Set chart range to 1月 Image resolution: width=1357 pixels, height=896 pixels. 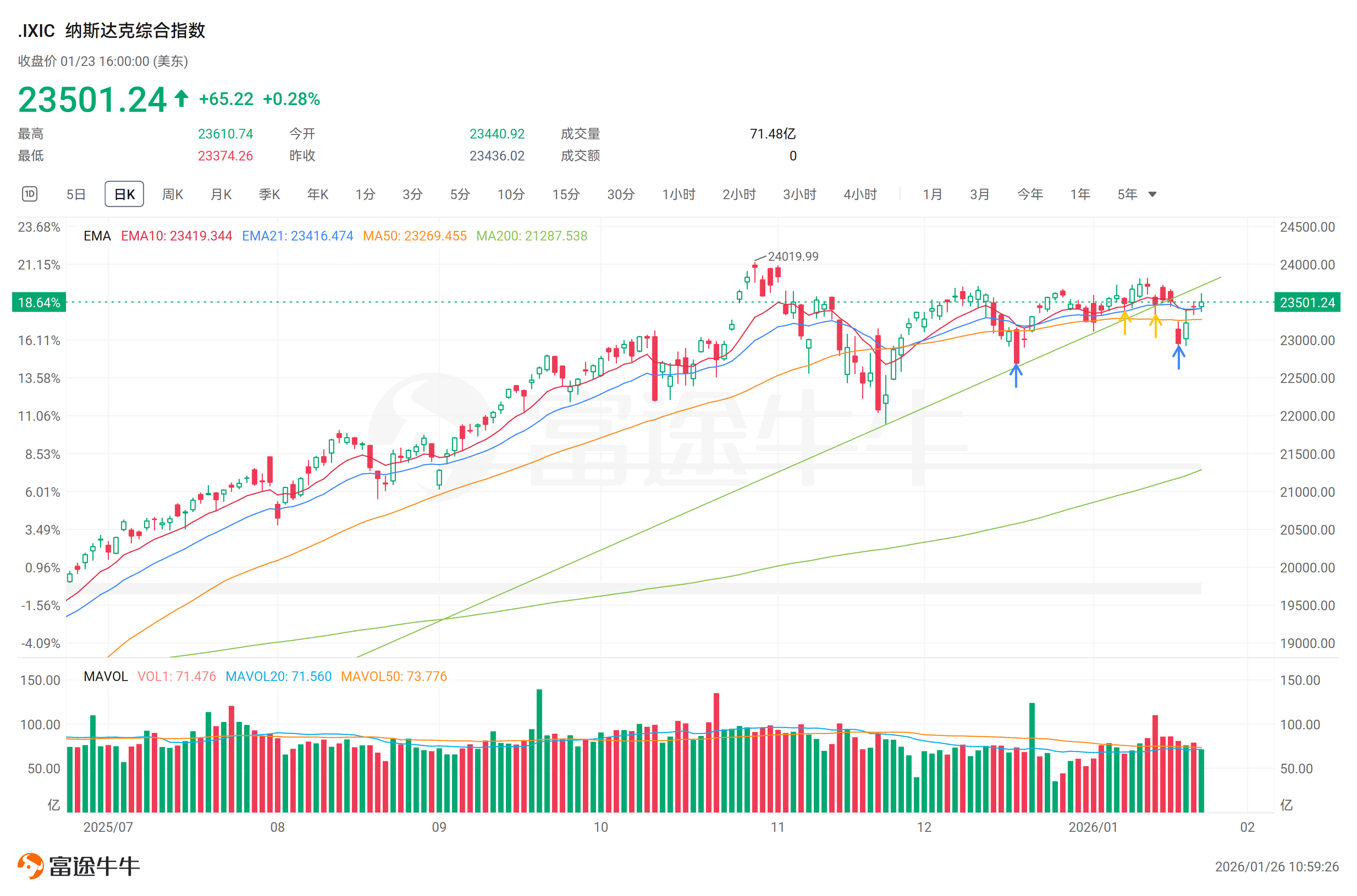coord(932,194)
